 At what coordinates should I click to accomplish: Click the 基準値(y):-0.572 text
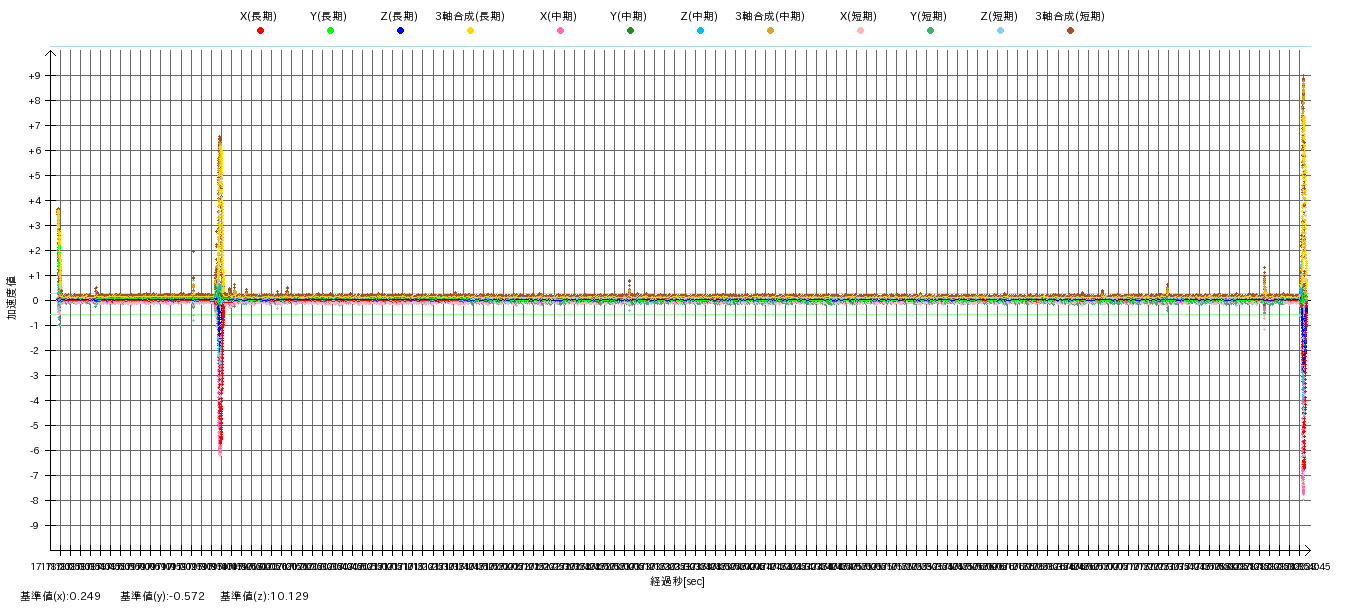coord(162,597)
